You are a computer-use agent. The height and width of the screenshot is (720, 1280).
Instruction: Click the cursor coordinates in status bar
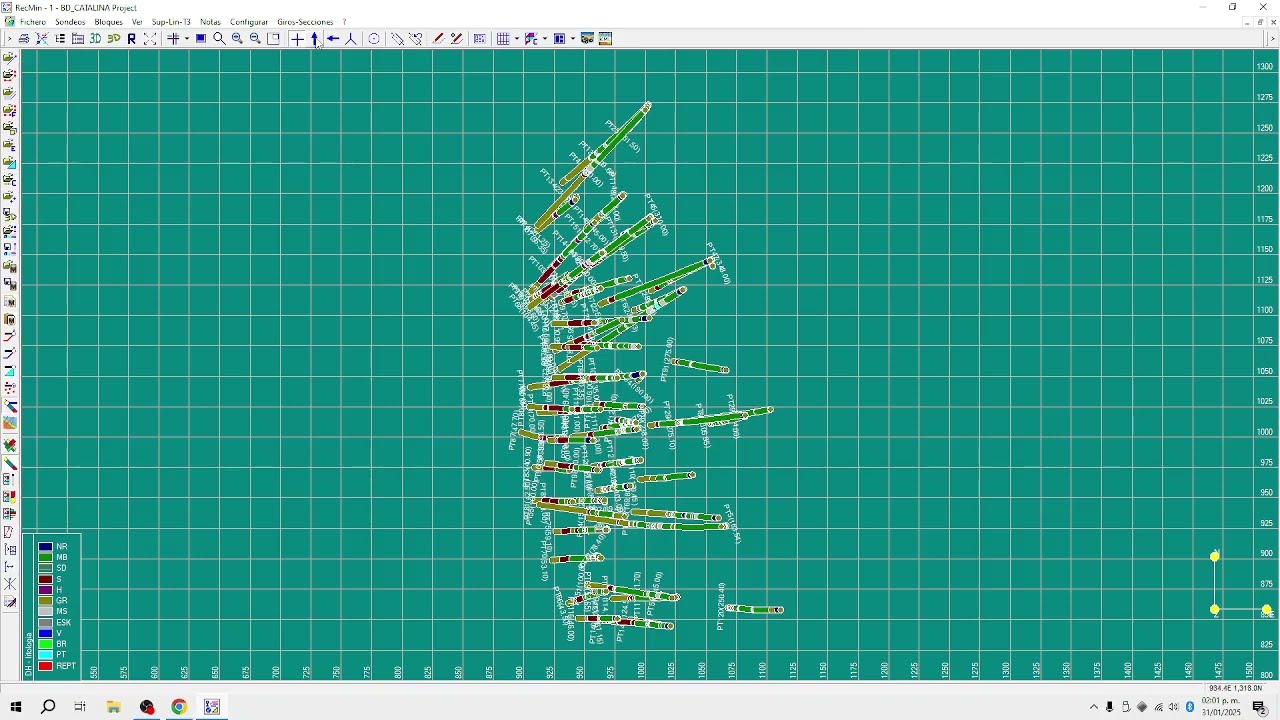point(1236,688)
